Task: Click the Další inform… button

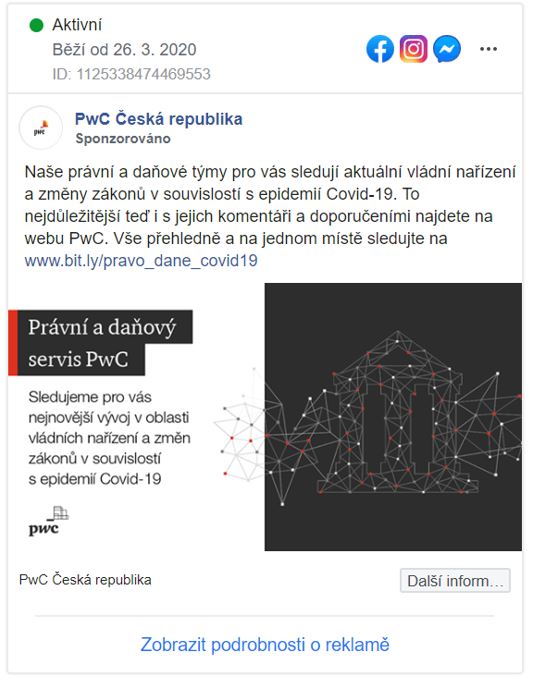Action: (455, 581)
